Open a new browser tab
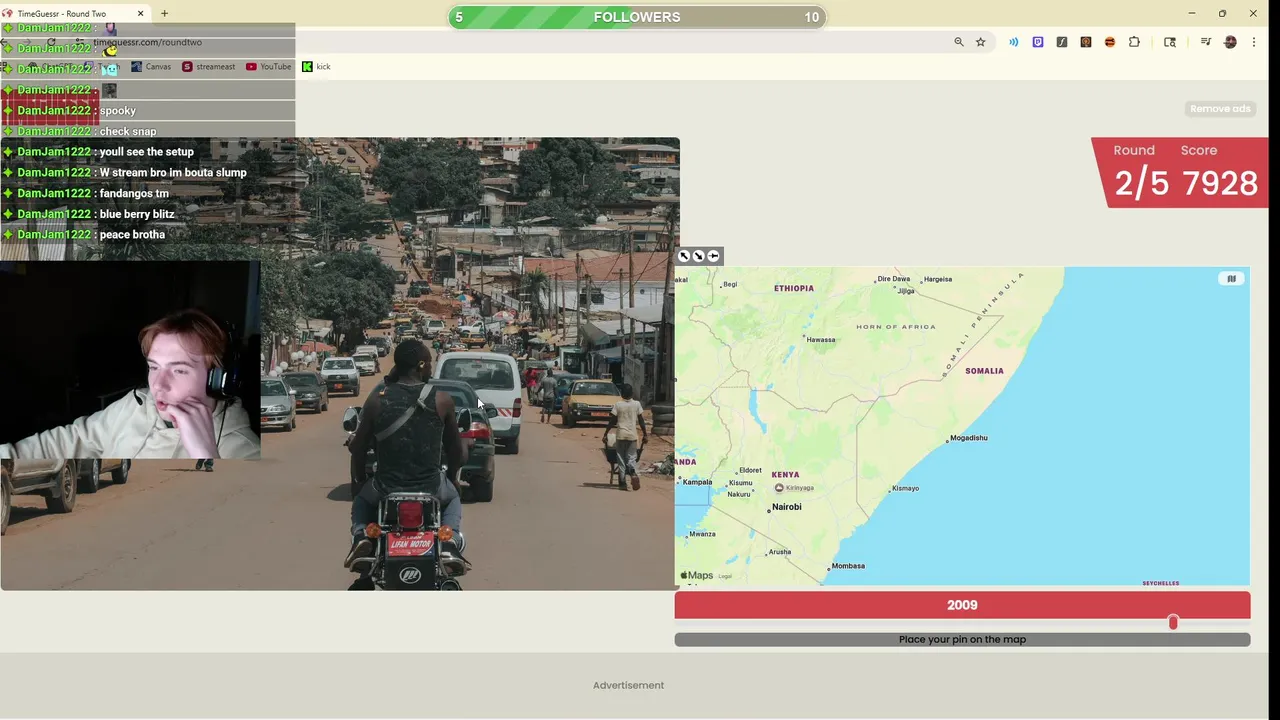The height and width of the screenshot is (720, 1280). point(164,13)
